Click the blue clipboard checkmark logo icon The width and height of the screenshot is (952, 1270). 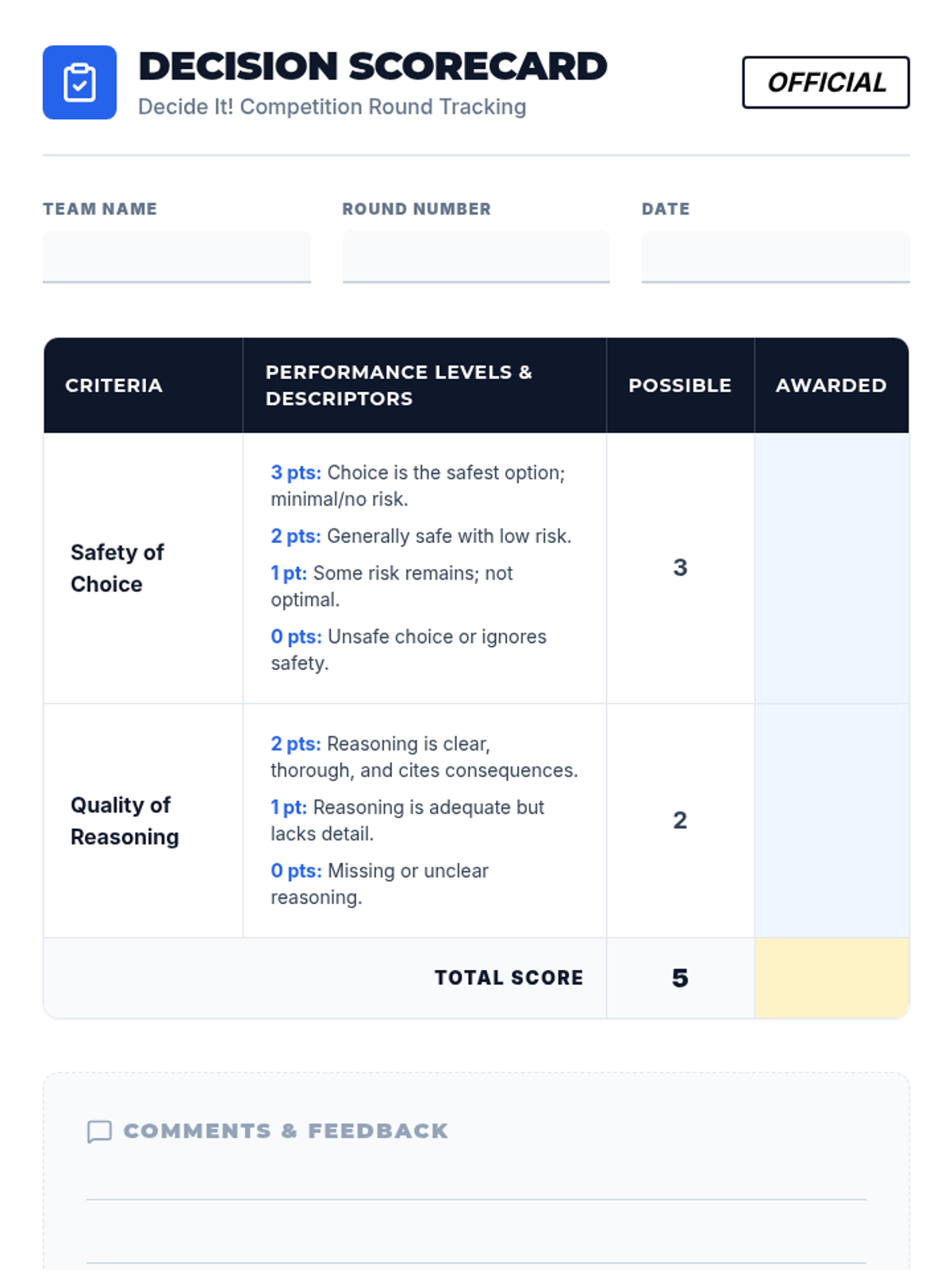(x=79, y=83)
